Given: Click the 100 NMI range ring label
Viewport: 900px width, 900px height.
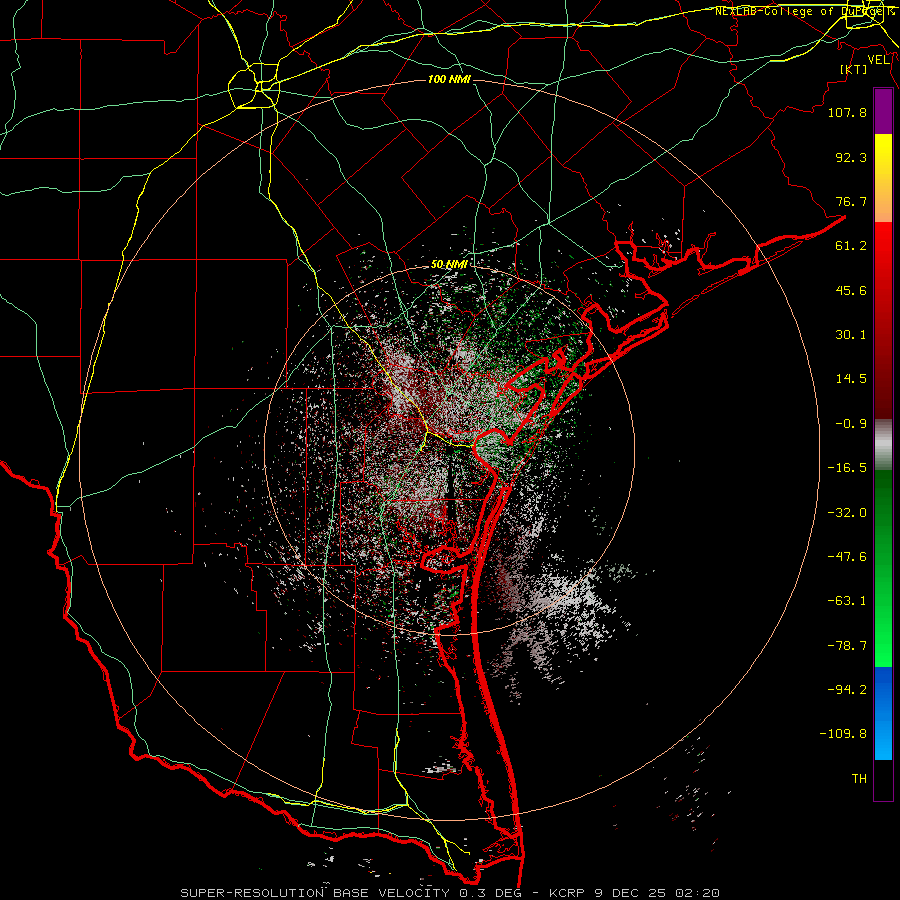Looking at the screenshot, I should [449, 79].
